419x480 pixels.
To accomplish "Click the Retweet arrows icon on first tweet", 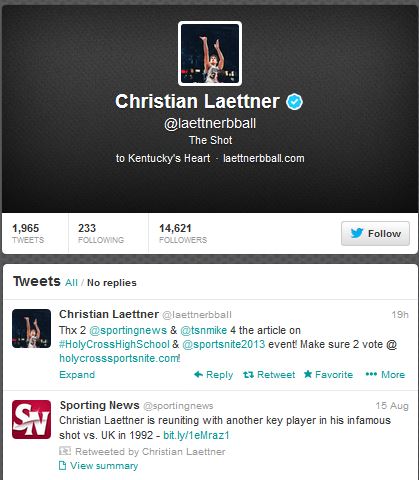I will [248, 375].
